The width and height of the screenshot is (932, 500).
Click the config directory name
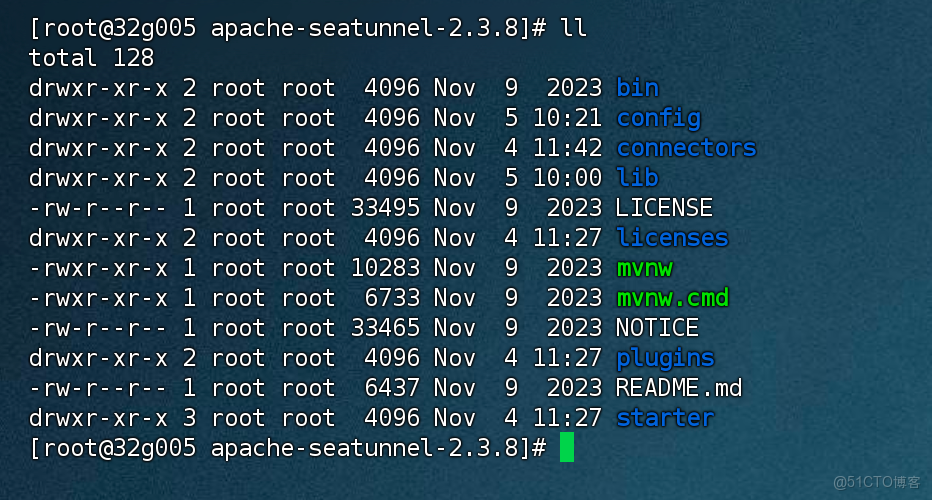click(x=658, y=118)
